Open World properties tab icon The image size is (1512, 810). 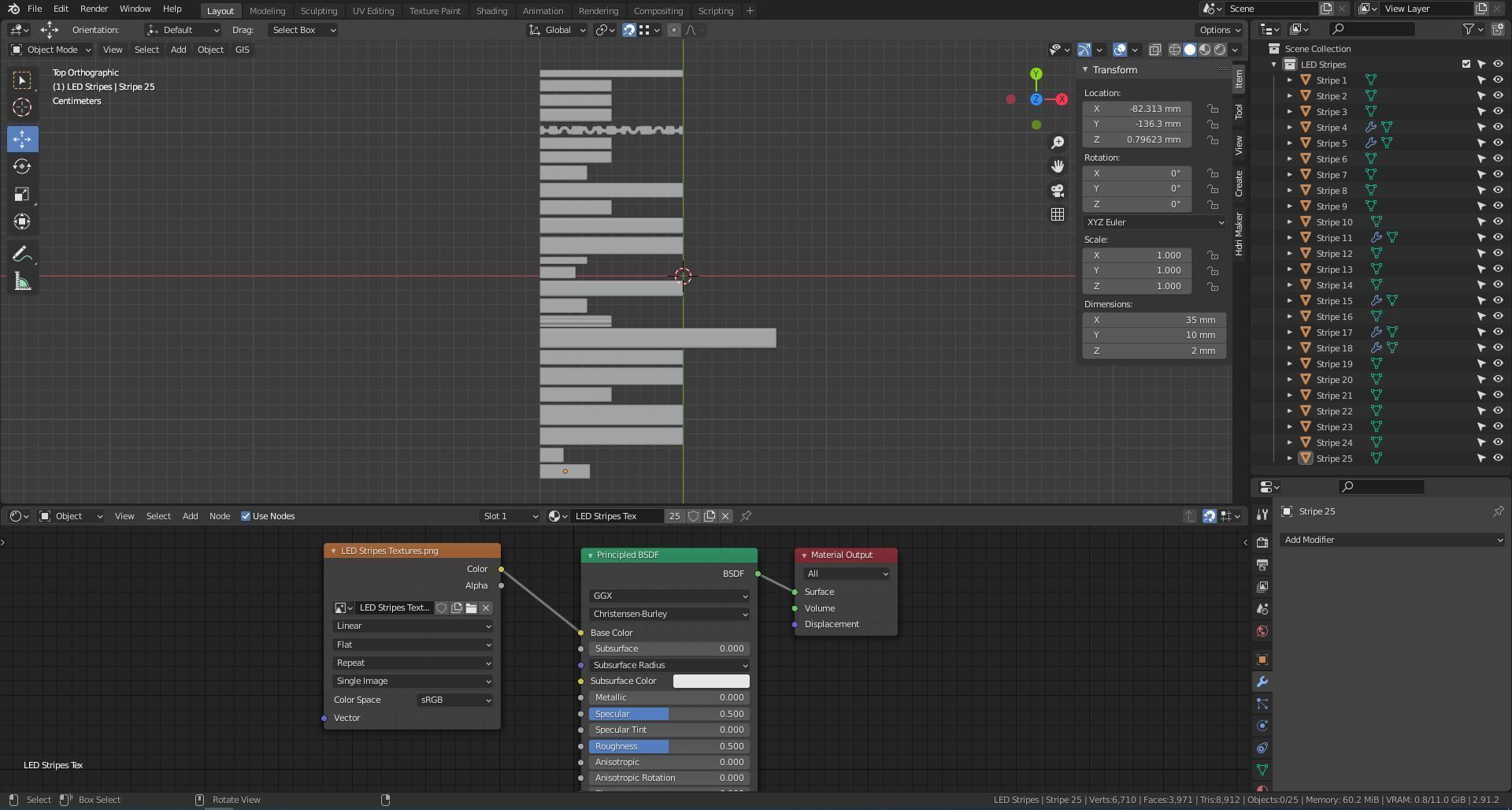1262,631
